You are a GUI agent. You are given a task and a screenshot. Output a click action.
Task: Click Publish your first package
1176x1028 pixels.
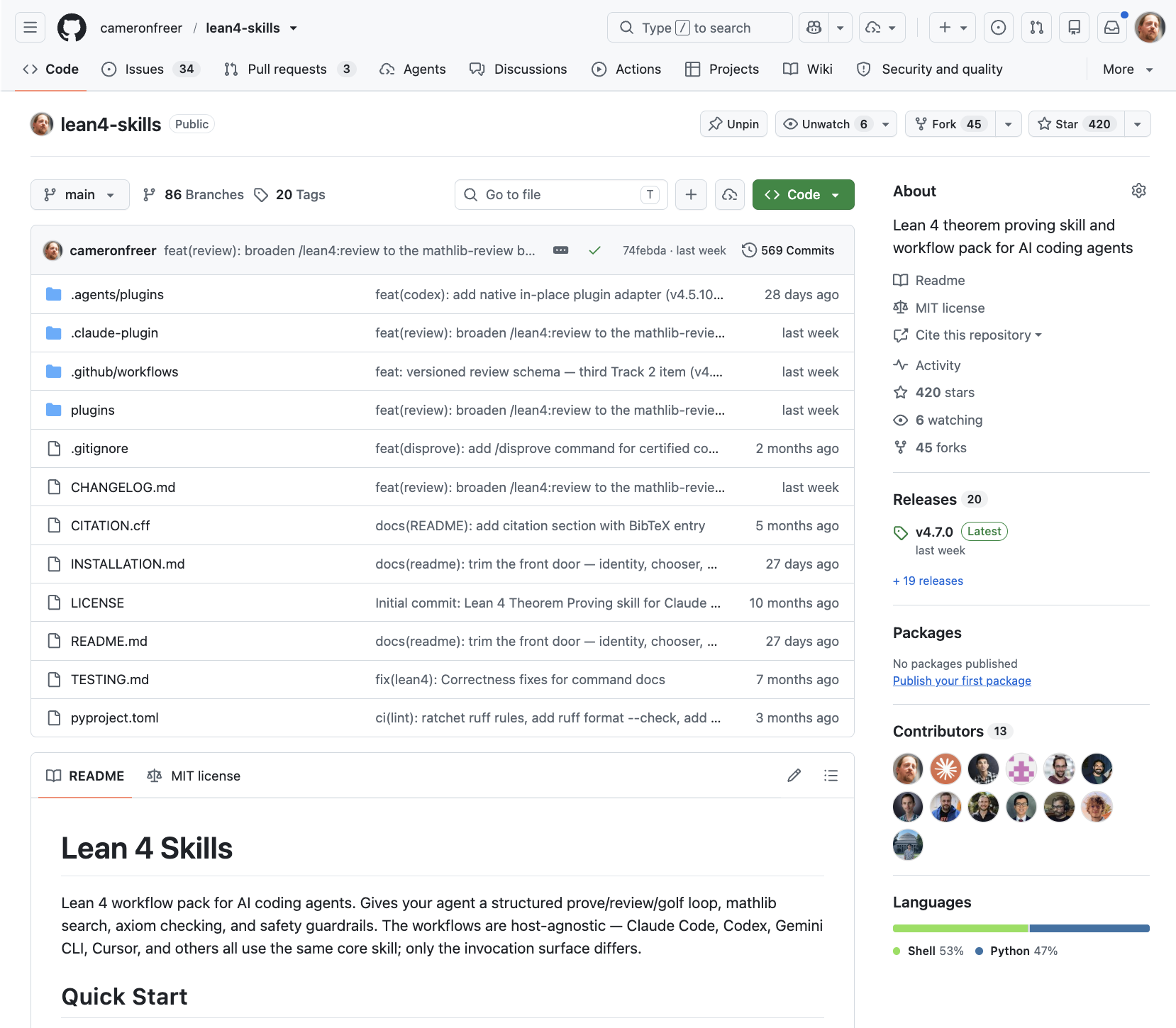tap(962, 681)
